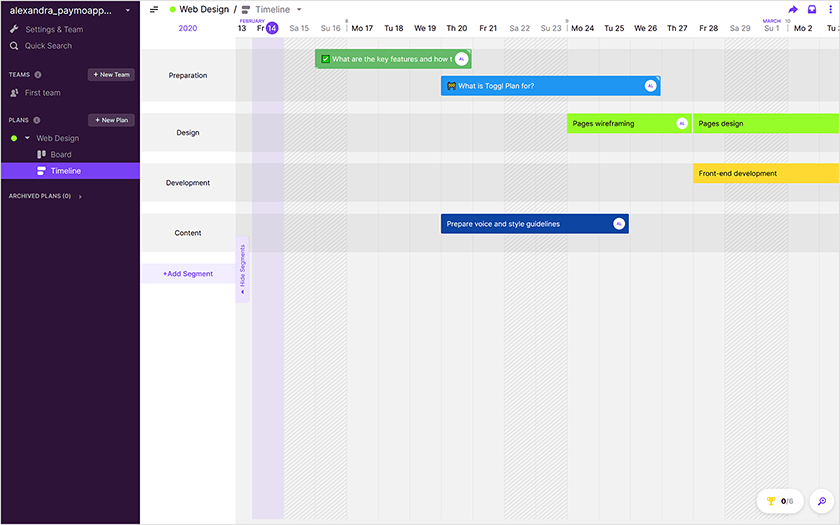Select the Development segment label
This screenshot has width=840, height=525.
click(x=188, y=183)
